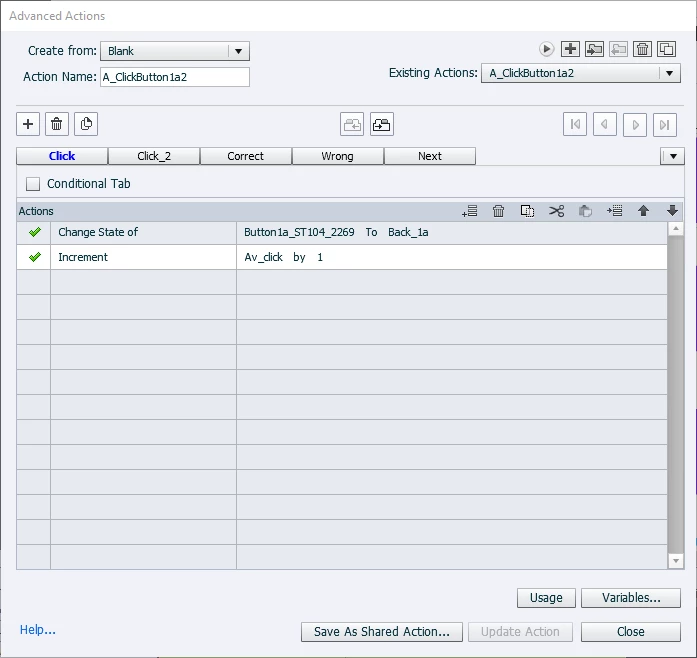This screenshot has width=697, height=658.
Task: Click the actions list scrollbar up arrow
Action: click(x=676, y=229)
